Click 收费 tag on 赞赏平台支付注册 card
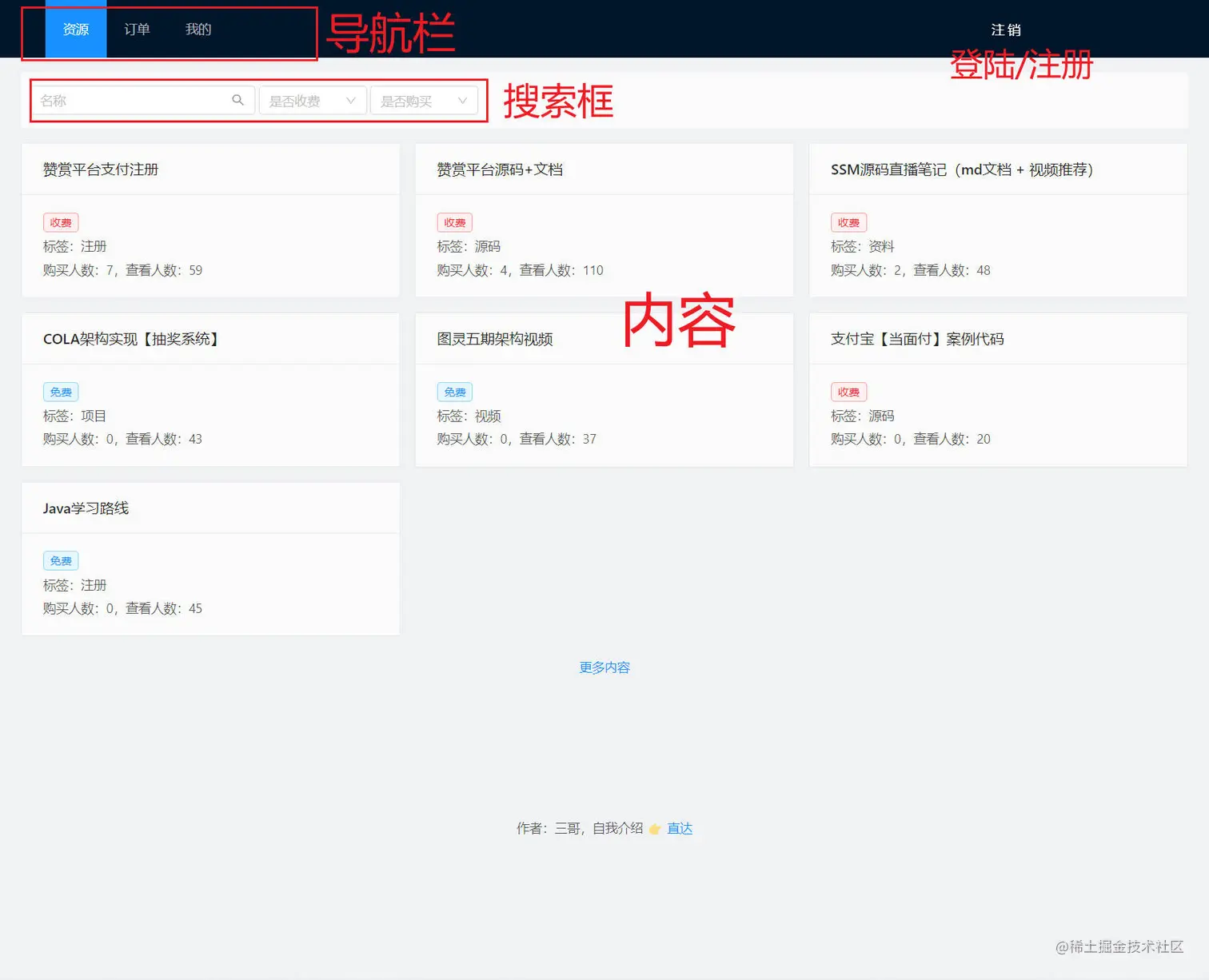 click(x=61, y=223)
